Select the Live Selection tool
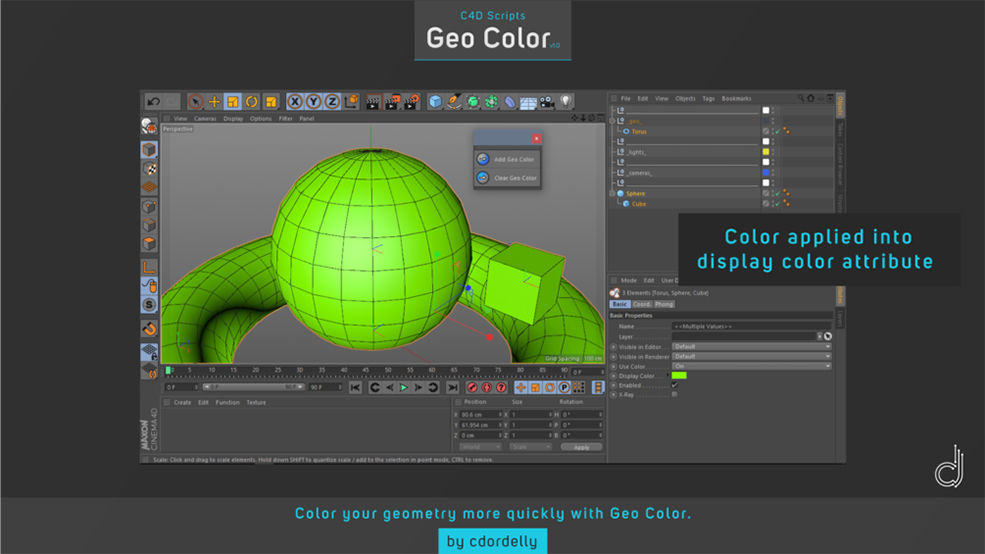 [x=195, y=101]
